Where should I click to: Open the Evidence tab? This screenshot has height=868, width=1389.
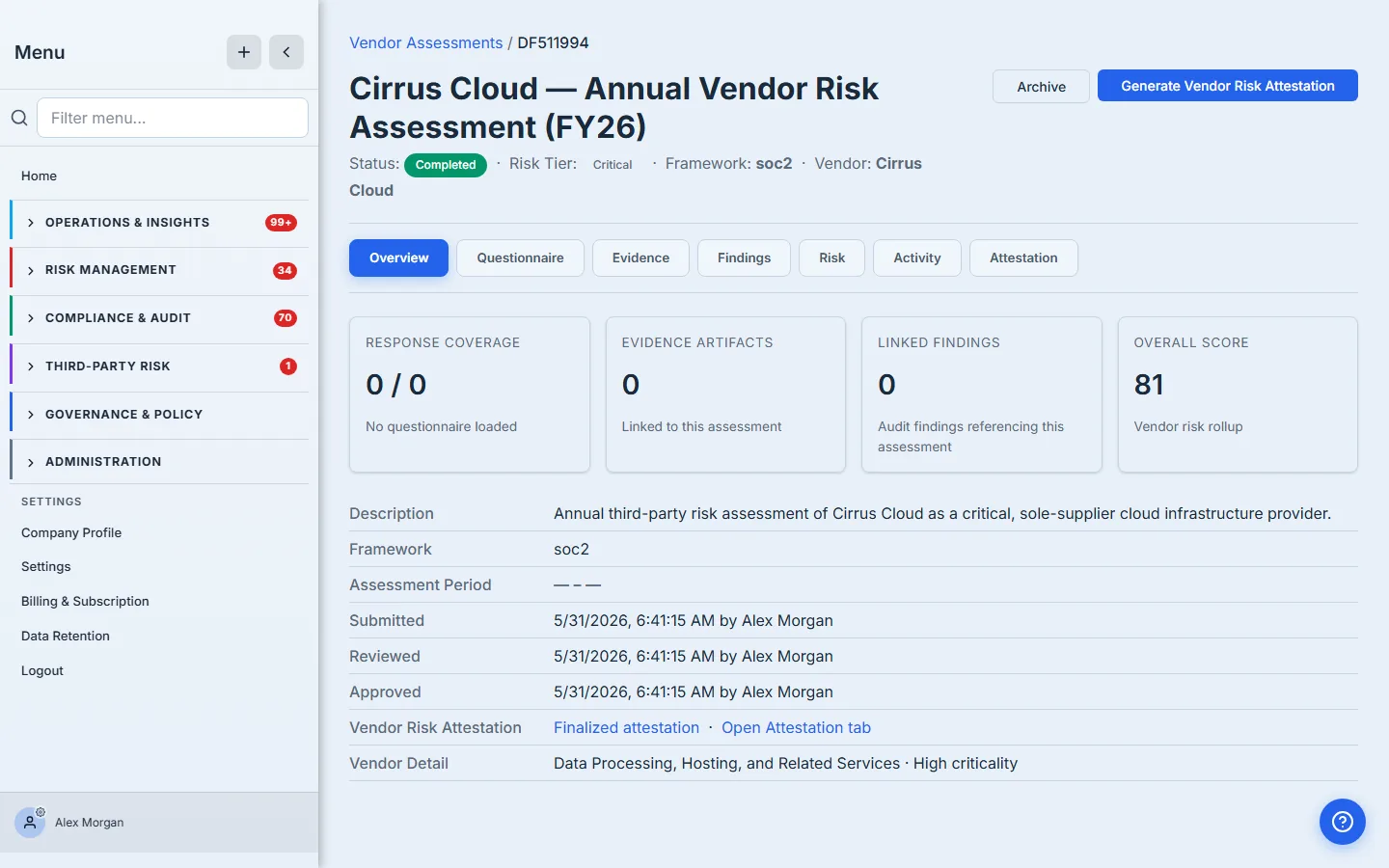pos(640,258)
